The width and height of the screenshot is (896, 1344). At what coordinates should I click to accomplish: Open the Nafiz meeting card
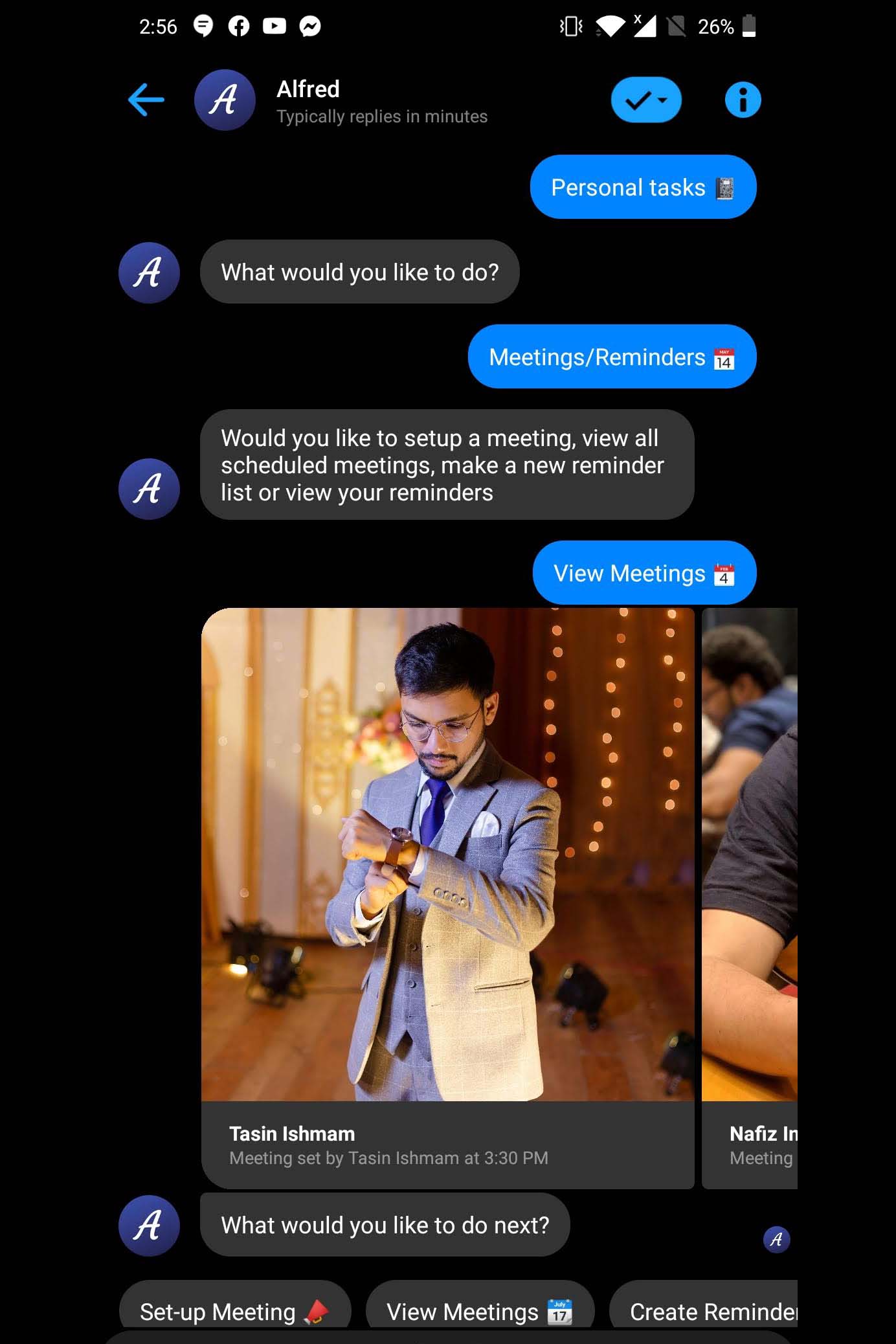click(750, 898)
